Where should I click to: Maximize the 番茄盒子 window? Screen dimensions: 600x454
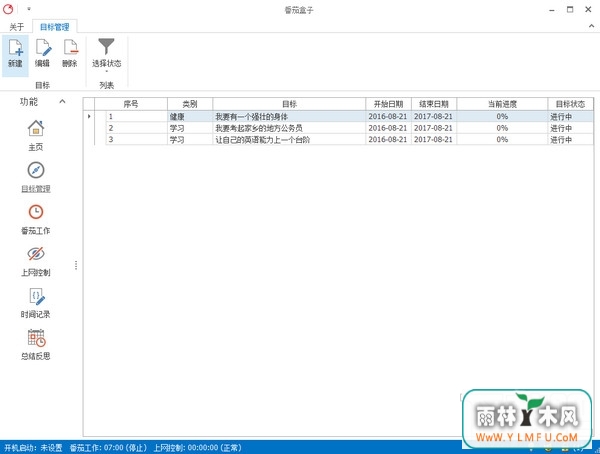(570, 10)
